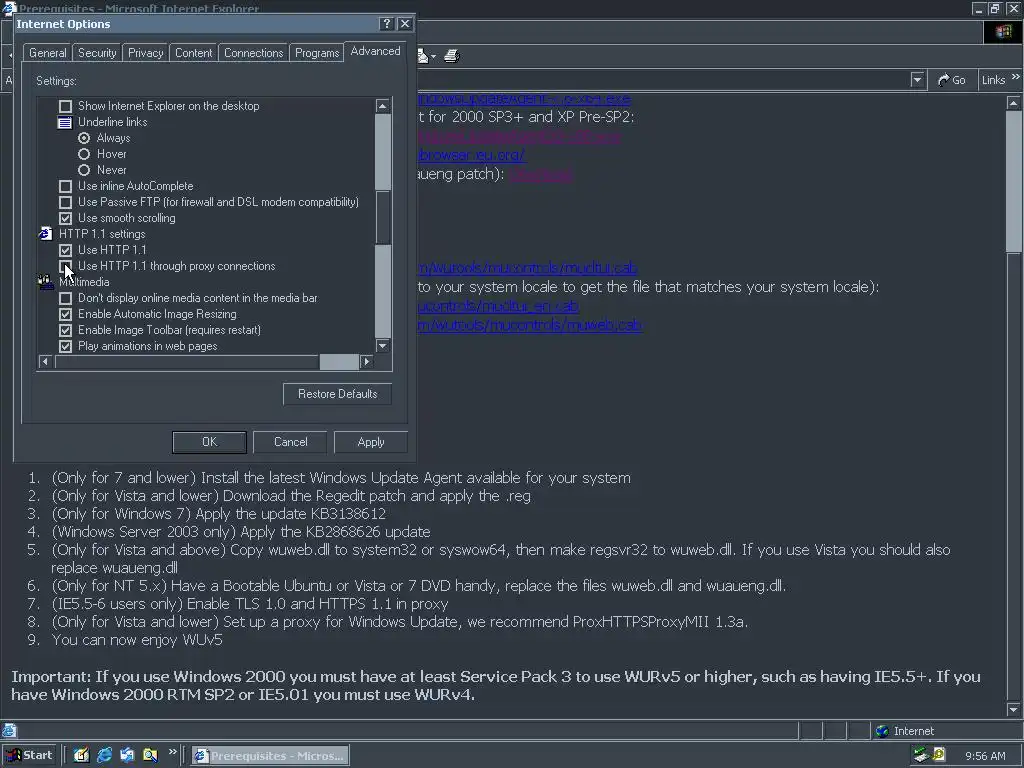Screen dimensions: 1024x768
Task: Open the browser.eu.org link
Action: [x=472, y=155]
